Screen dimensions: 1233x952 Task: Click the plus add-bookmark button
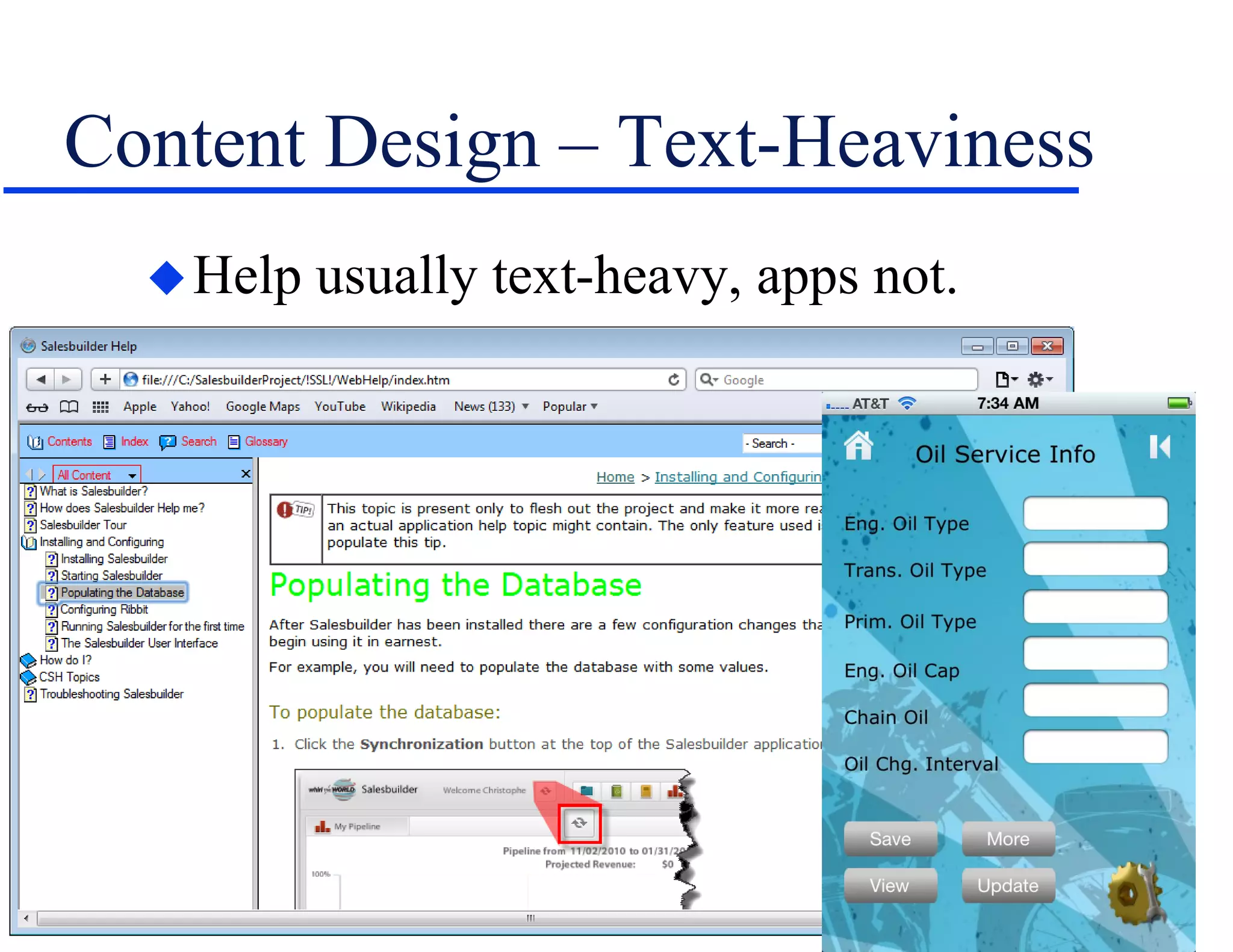coord(105,379)
